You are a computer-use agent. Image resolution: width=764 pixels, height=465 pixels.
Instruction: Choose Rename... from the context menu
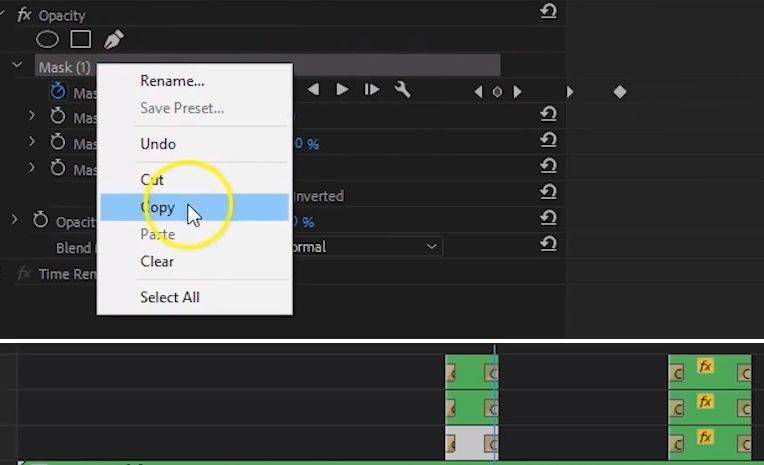pyautogui.click(x=172, y=81)
